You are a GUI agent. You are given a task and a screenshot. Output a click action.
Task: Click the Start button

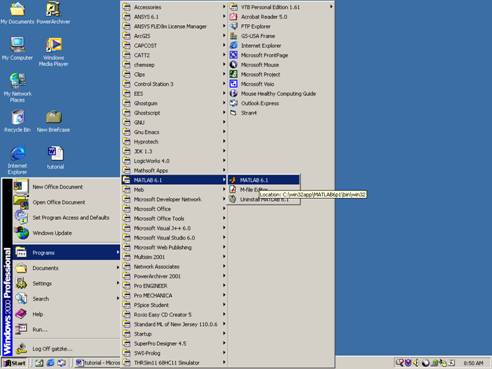pos(14,363)
